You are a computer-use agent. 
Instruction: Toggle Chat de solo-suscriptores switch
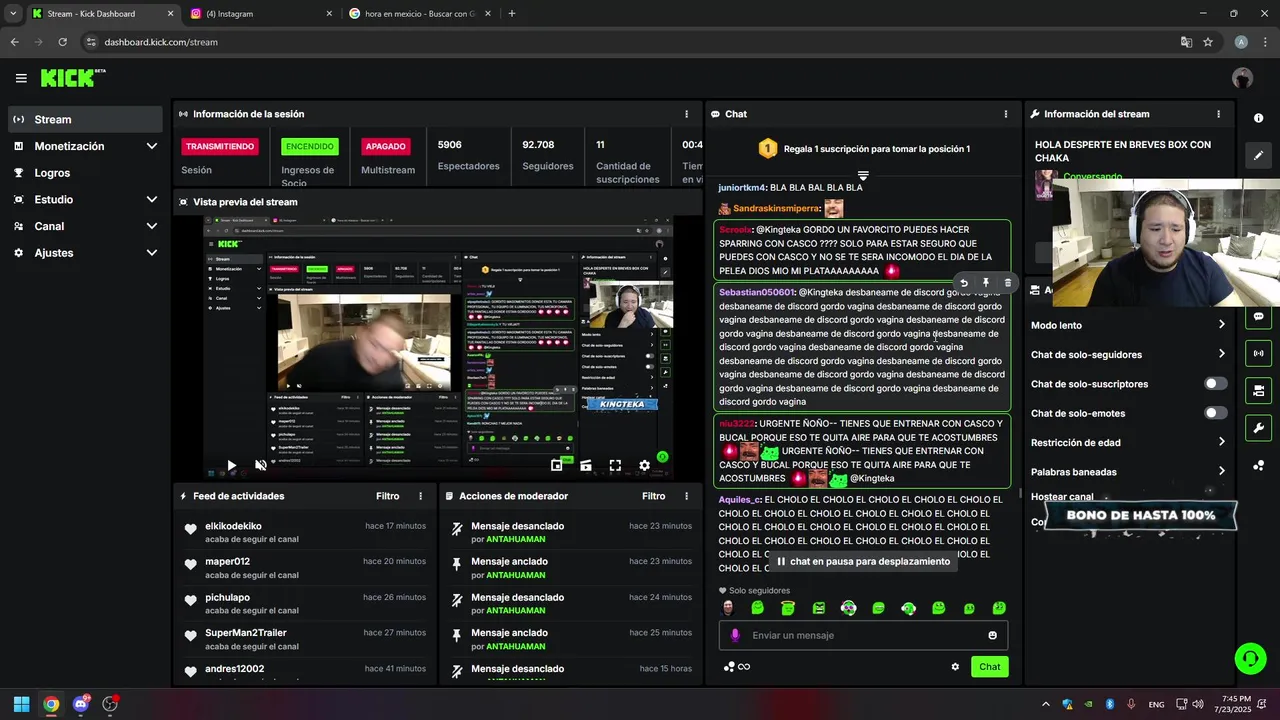tap(1216, 384)
